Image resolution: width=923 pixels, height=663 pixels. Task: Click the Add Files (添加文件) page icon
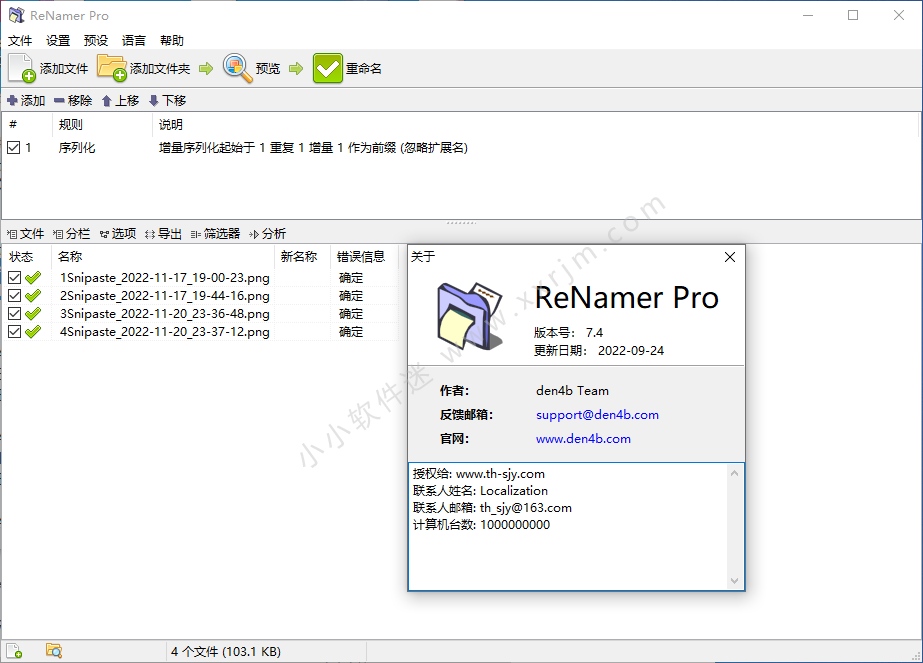[22, 68]
